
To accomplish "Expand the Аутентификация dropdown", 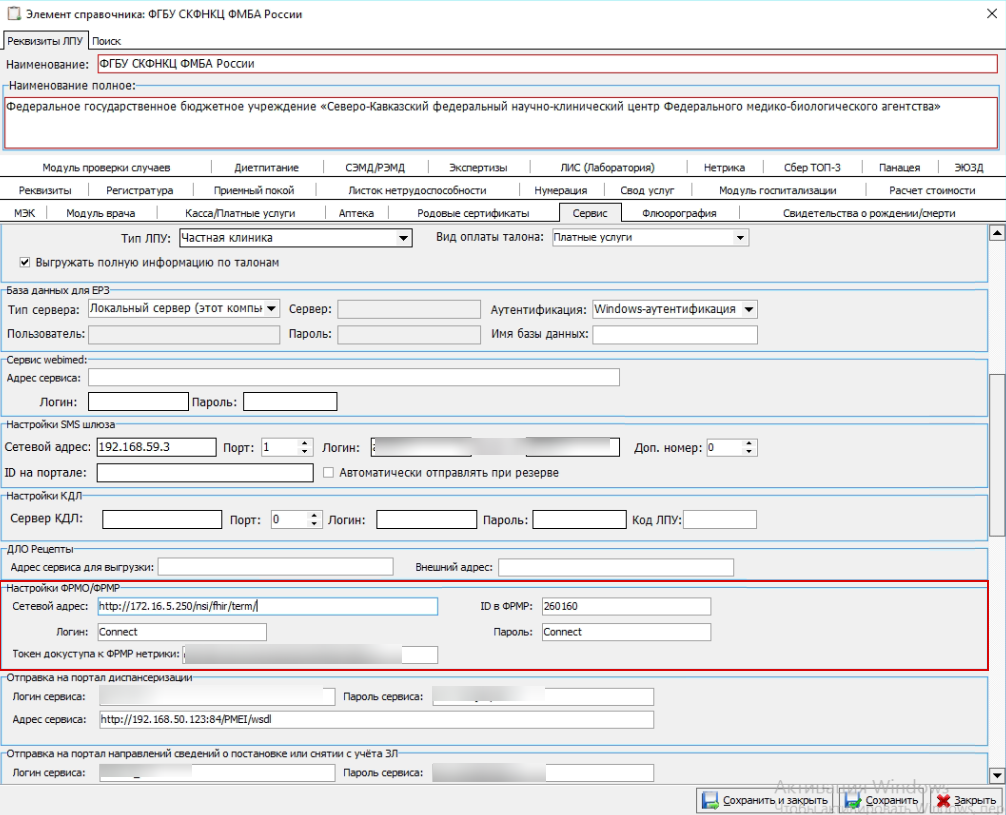I will click(749, 309).
